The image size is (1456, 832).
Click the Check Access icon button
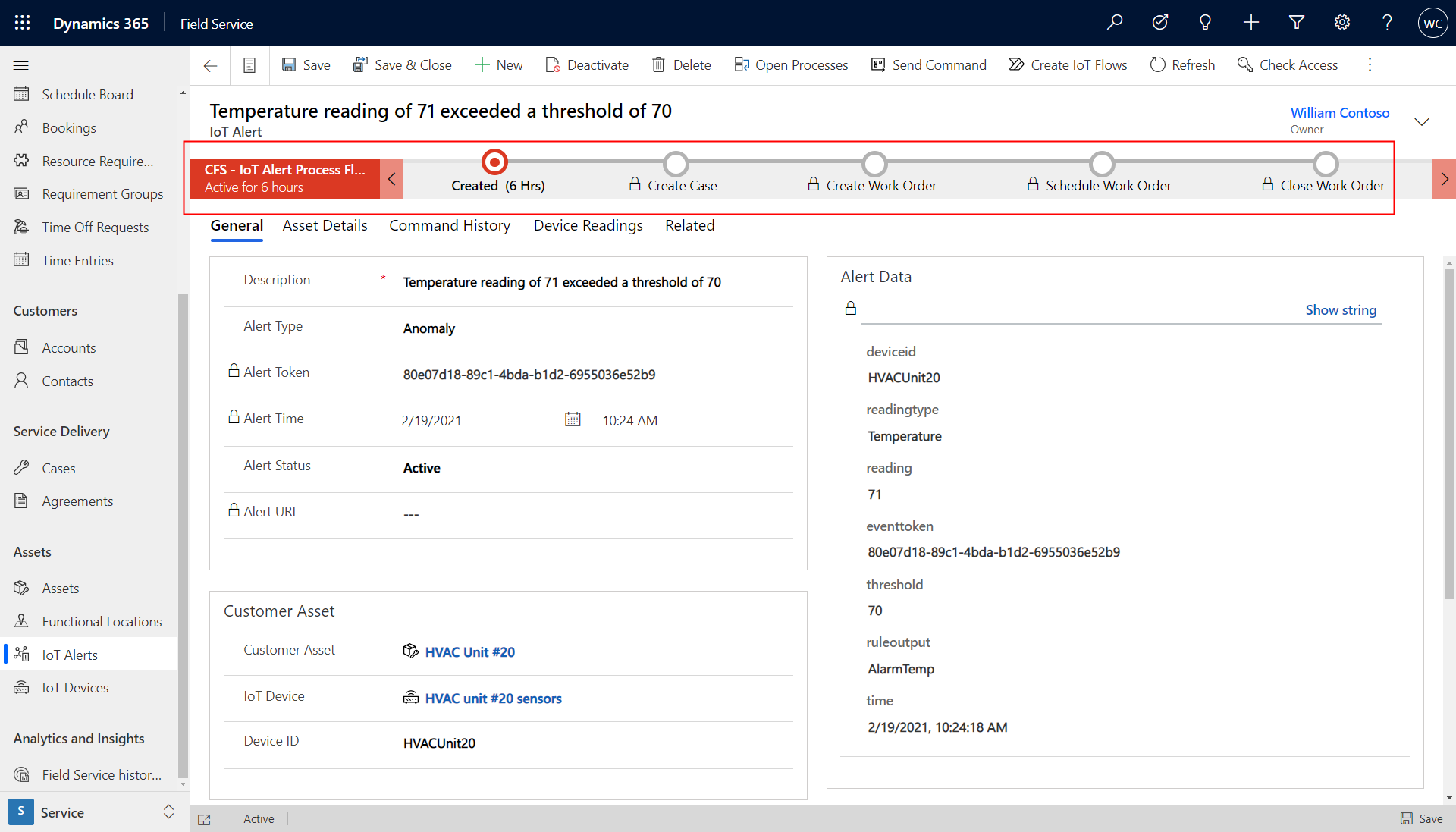click(x=1245, y=64)
